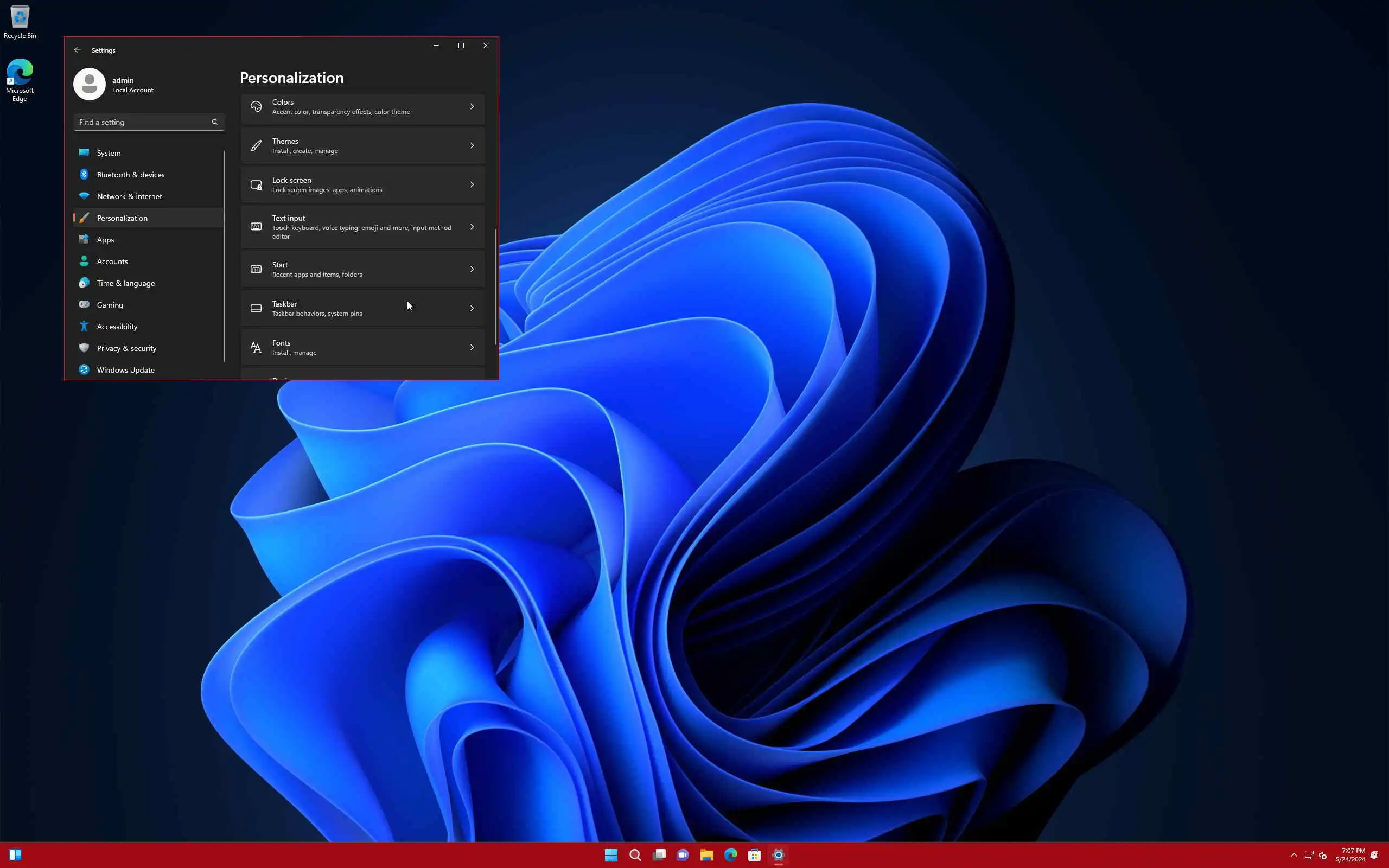Open Text input settings
The height and width of the screenshot is (868, 1389).
(x=361, y=227)
